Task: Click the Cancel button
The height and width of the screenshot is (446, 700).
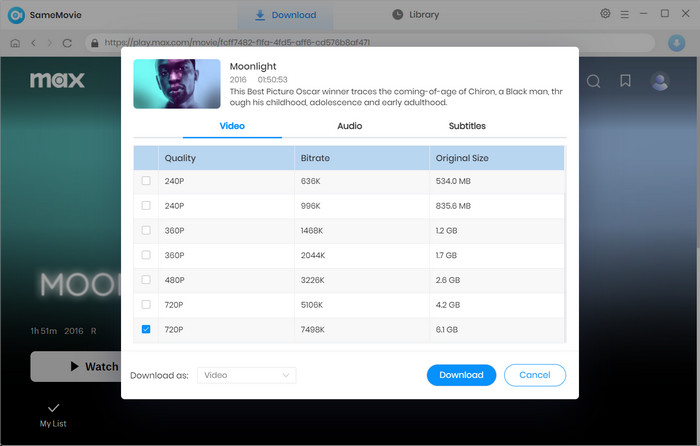Action: point(535,375)
